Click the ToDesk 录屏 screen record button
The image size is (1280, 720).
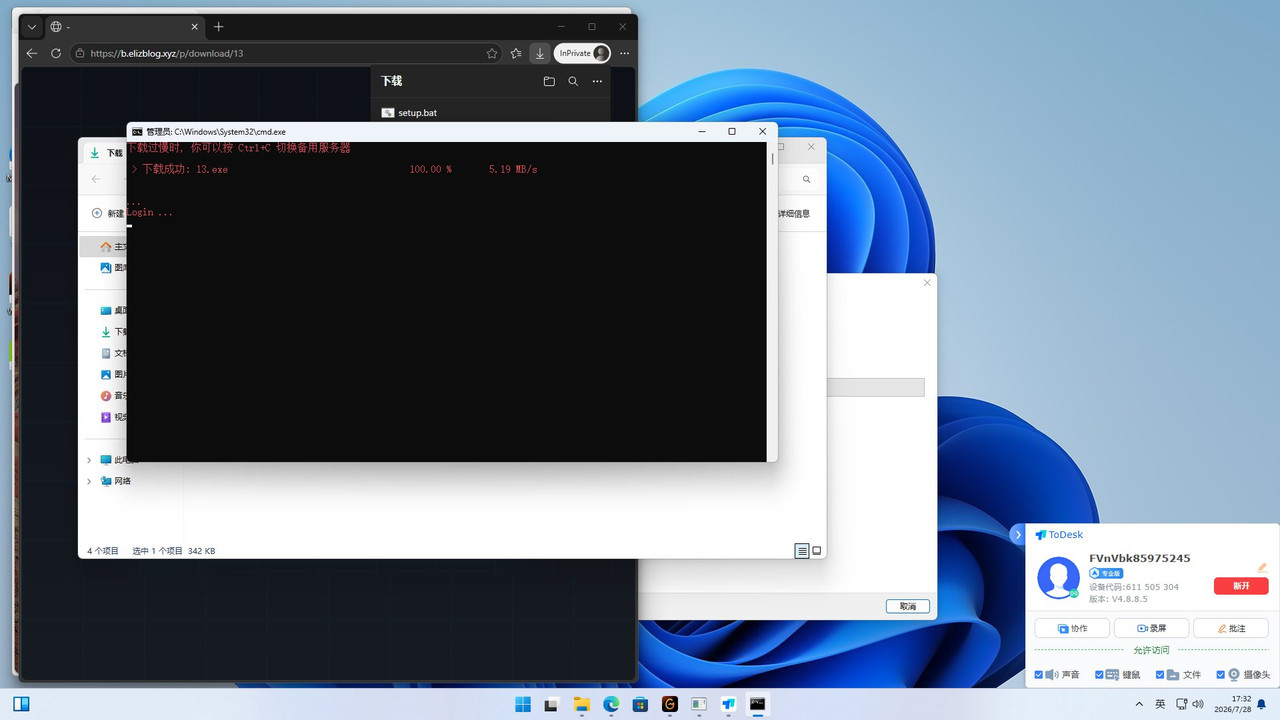[x=1151, y=628]
